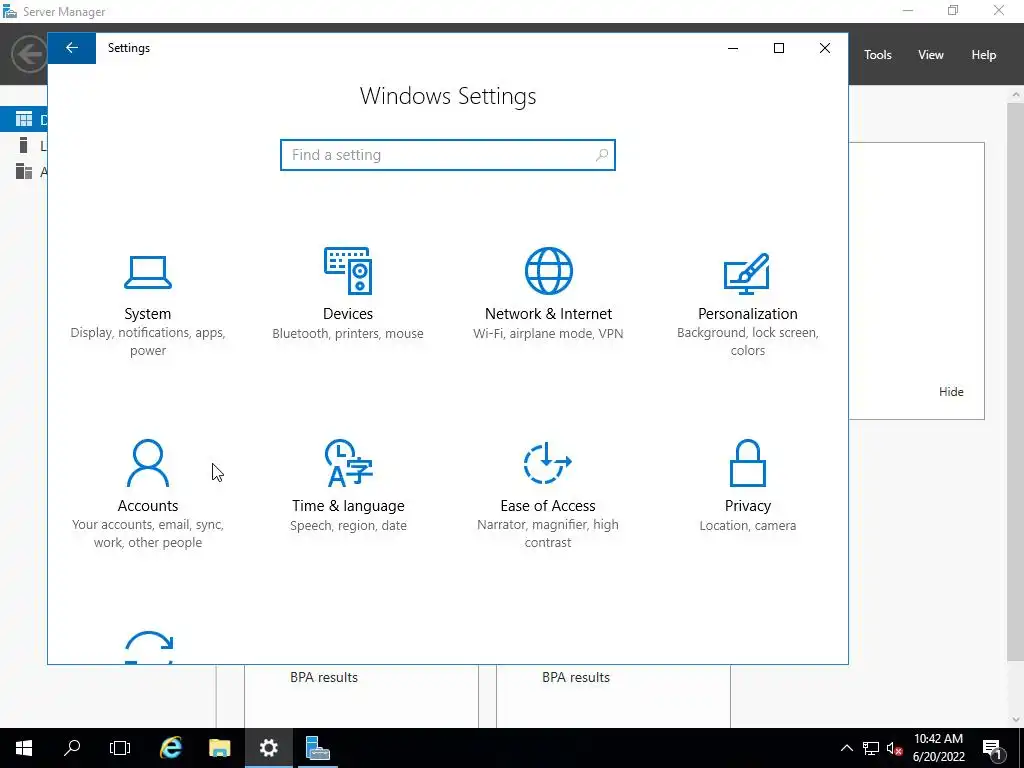Show hidden tray icons chevron

click(x=846, y=748)
